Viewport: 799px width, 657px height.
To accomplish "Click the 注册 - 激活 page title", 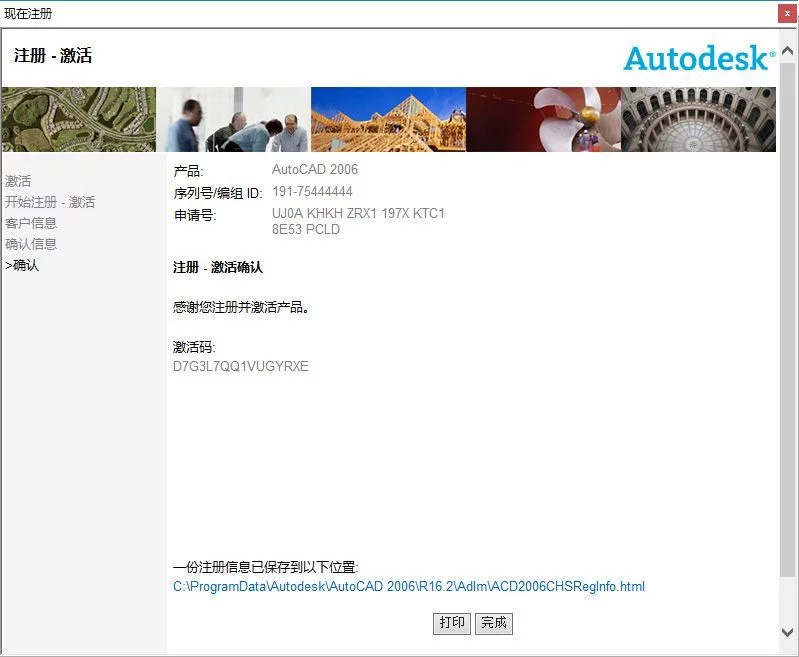I will click(53, 56).
